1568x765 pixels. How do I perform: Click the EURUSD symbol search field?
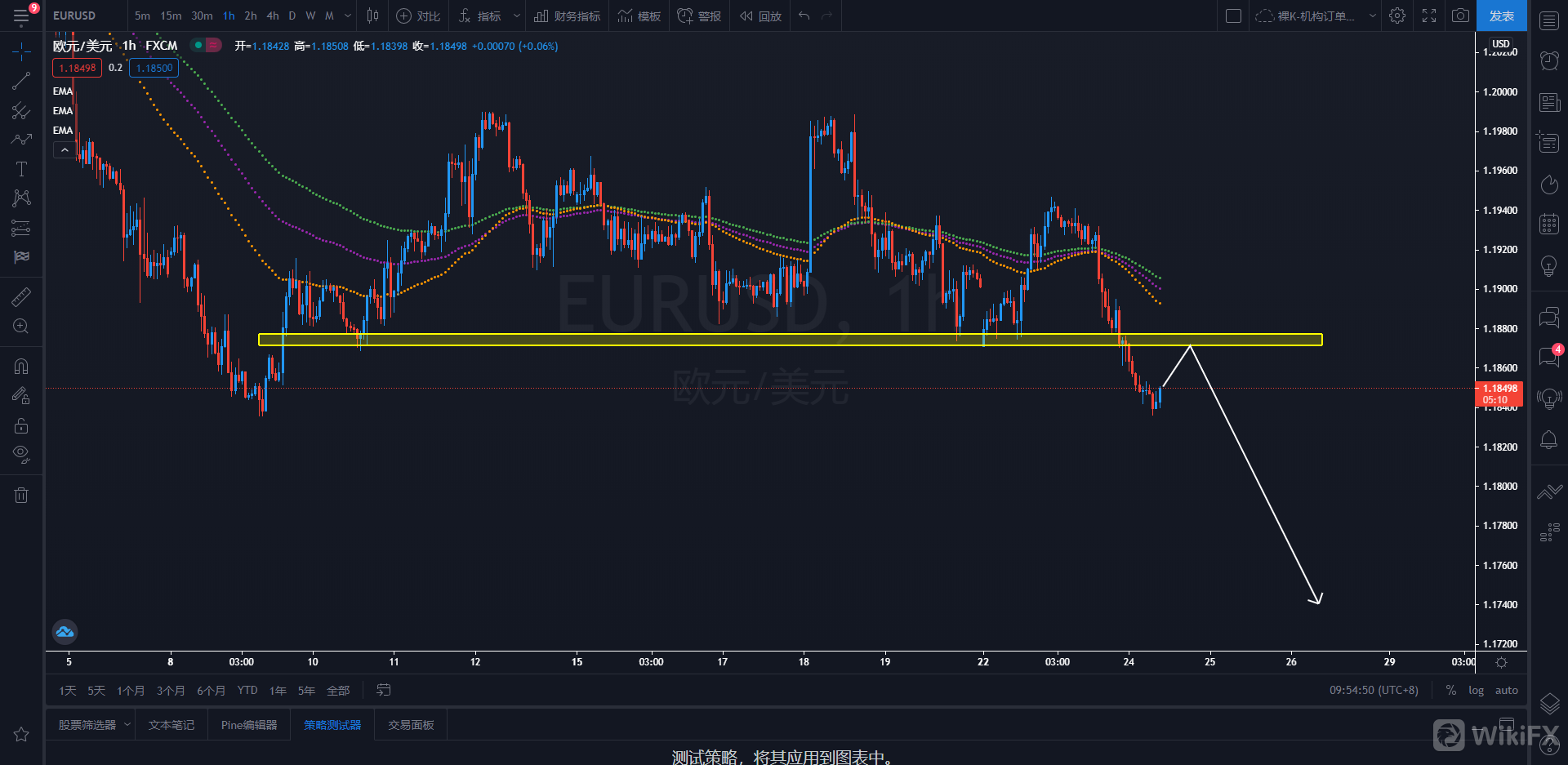75,16
